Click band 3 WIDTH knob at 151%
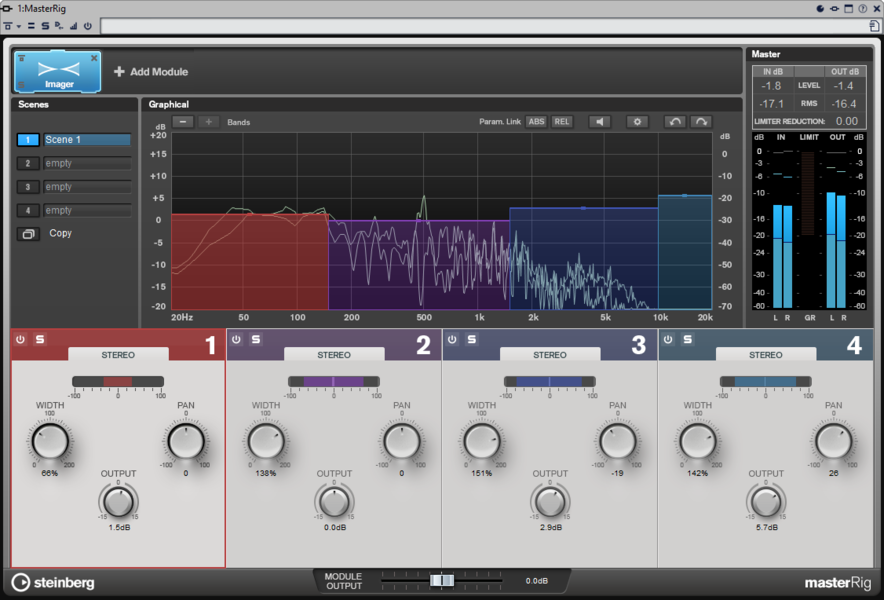The width and height of the screenshot is (884, 600). click(x=482, y=442)
